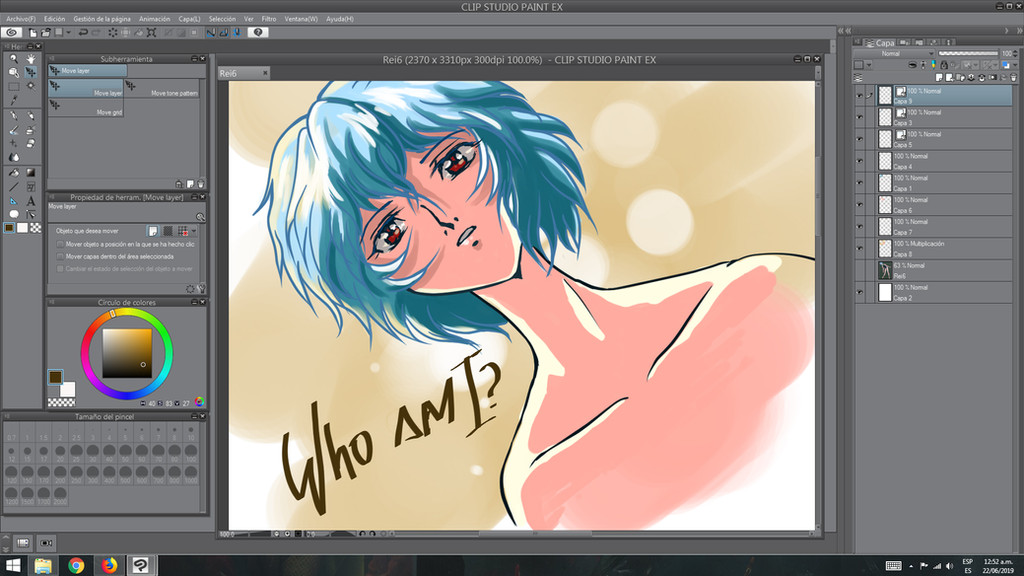Click the CLIP STUDIO spiral icon
Image resolution: width=1024 pixels, height=576 pixels.
tap(12, 32)
